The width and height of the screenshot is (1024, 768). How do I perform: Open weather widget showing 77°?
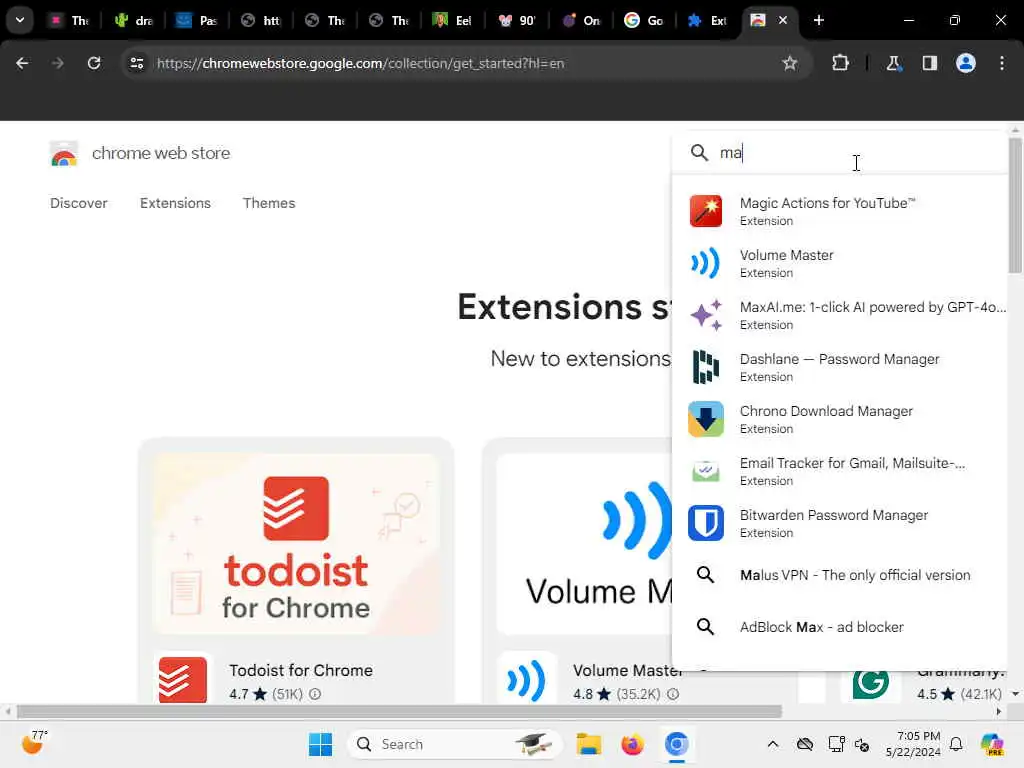point(34,743)
